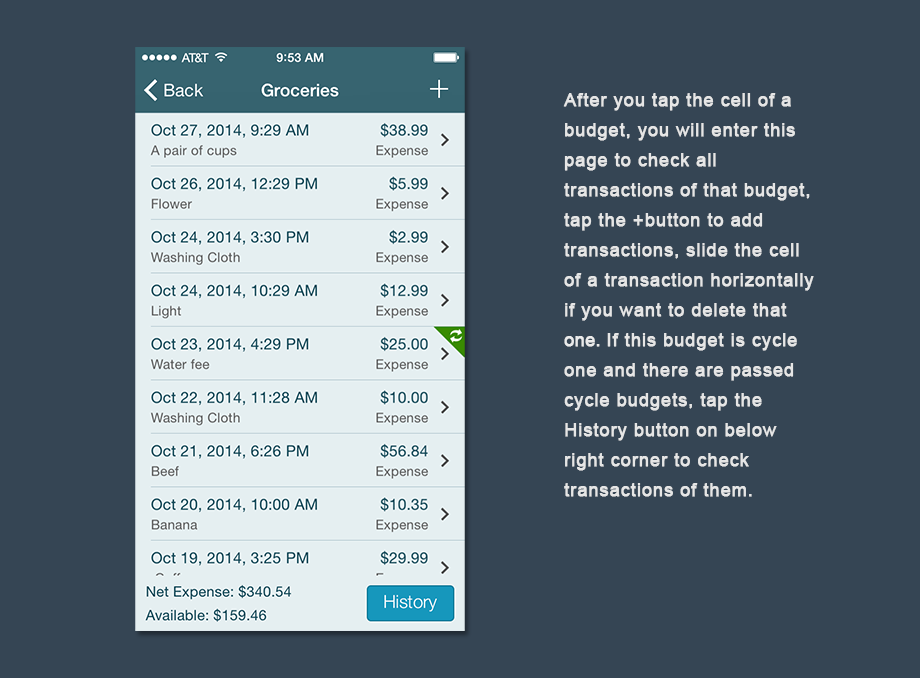Image resolution: width=920 pixels, height=678 pixels.
Task: Tap the Net Expense $340.54 label
Action: tap(219, 592)
